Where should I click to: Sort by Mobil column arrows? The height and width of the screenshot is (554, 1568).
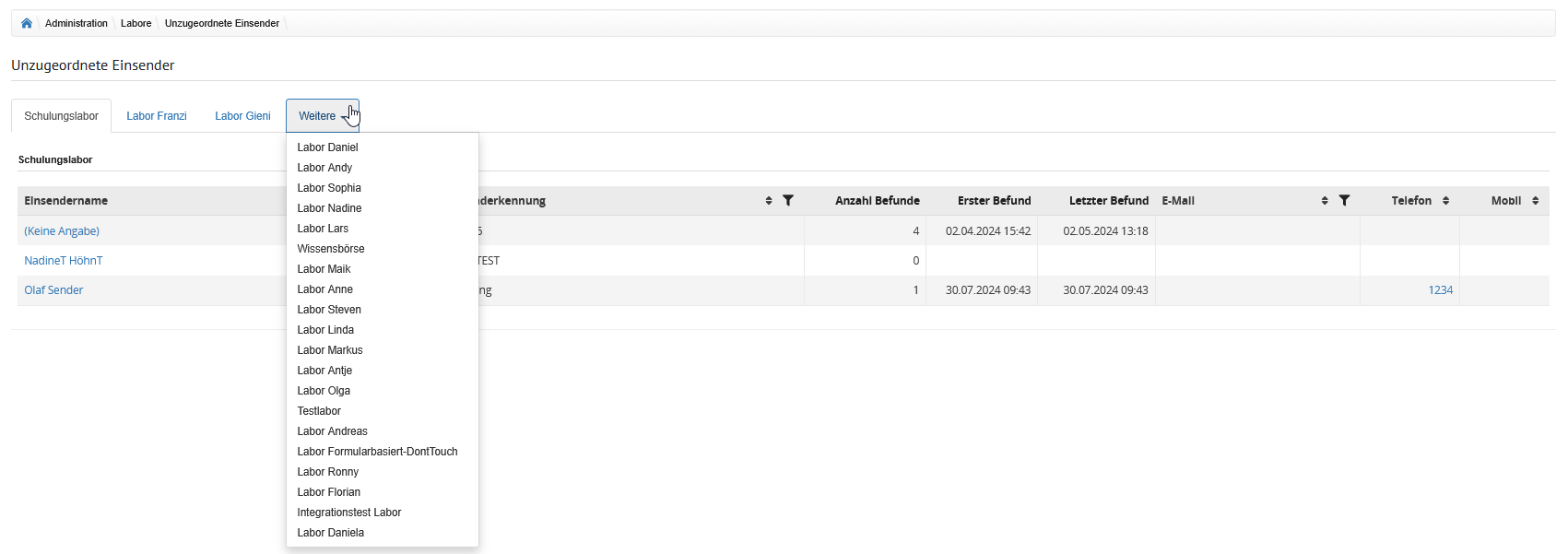click(x=1535, y=201)
